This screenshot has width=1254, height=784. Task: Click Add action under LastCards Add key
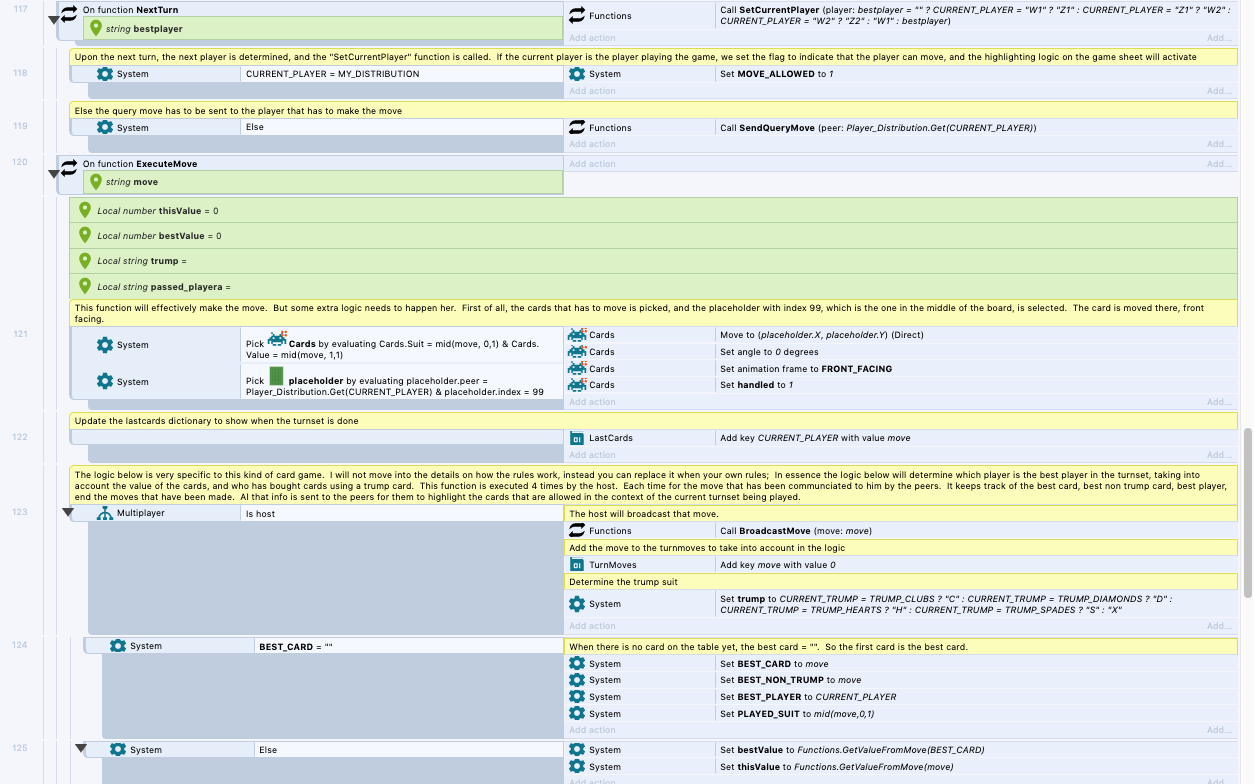pyautogui.click(x=592, y=455)
